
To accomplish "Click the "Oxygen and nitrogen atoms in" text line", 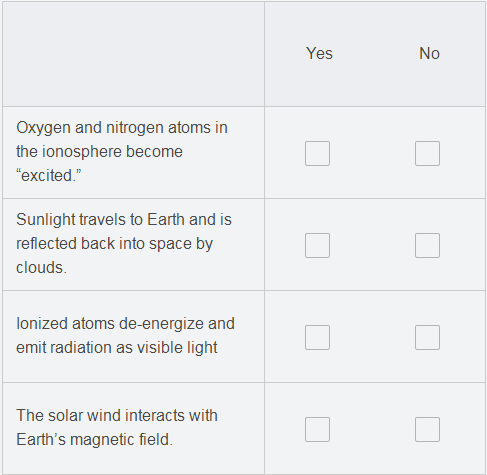I will coord(122,128).
